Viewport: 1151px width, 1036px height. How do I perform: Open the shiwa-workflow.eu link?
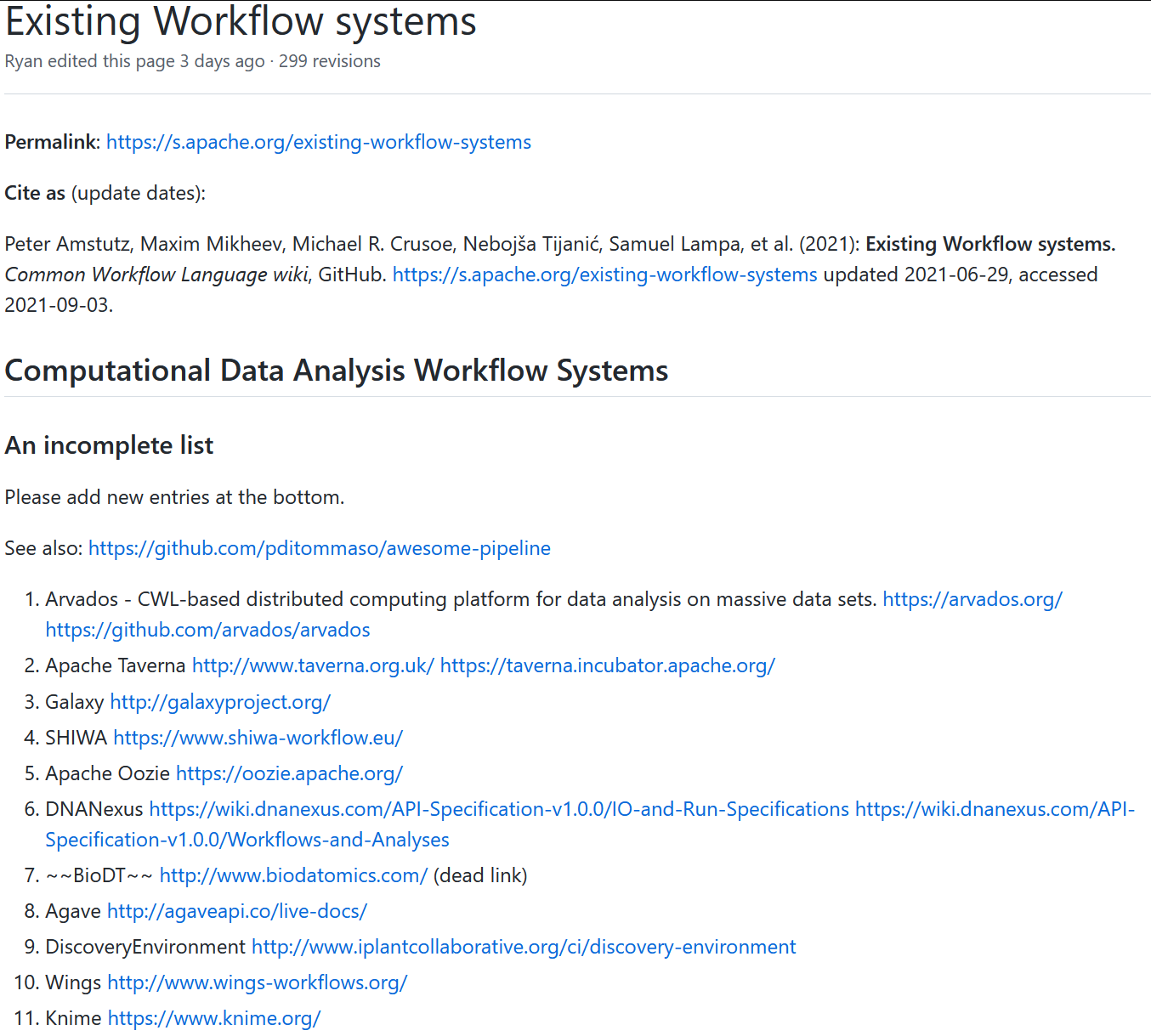pyautogui.click(x=258, y=738)
